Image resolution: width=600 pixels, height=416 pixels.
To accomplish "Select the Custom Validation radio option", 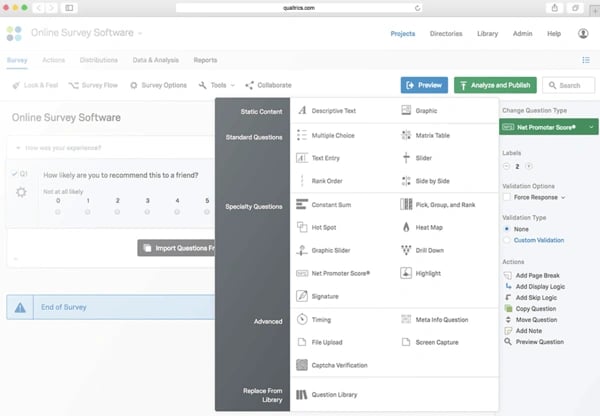I will pyautogui.click(x=507, y=240).
